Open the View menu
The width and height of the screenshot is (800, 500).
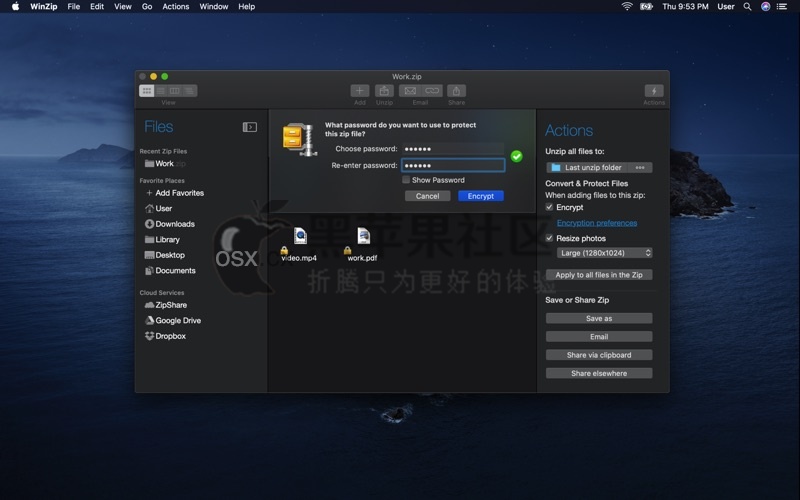(122, 7)
